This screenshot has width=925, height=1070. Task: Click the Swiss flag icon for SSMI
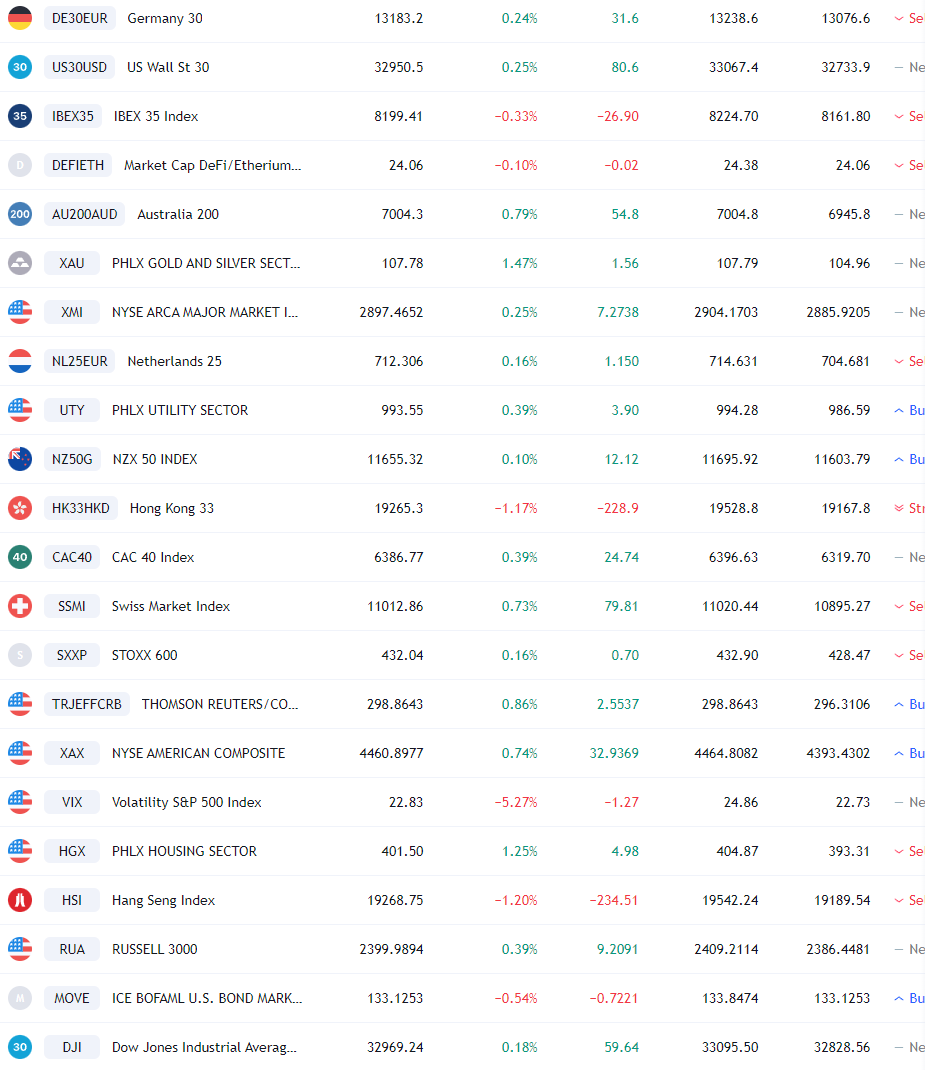click(x=20, y=606)
